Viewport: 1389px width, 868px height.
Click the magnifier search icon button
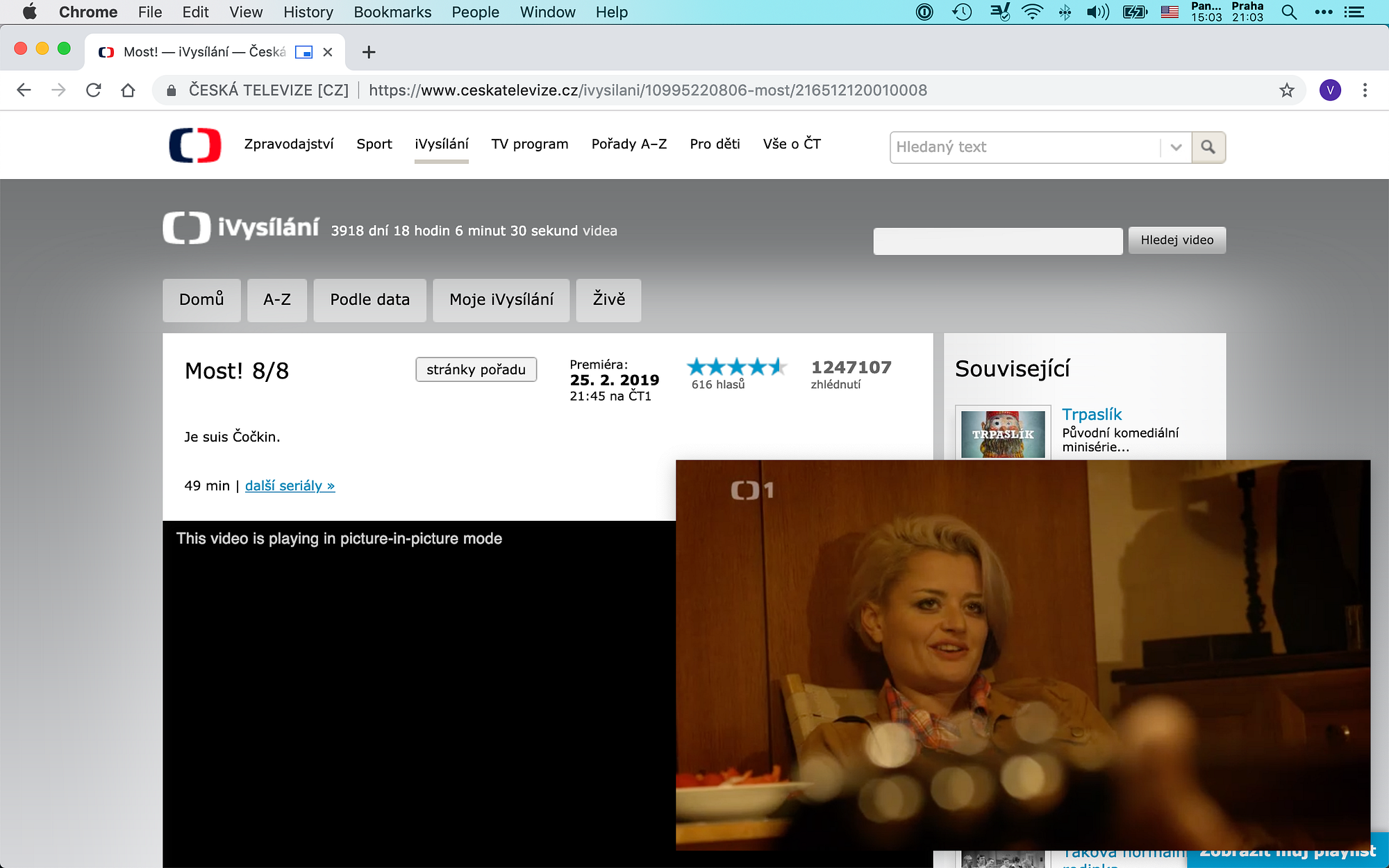click(x=1208, y=147)
